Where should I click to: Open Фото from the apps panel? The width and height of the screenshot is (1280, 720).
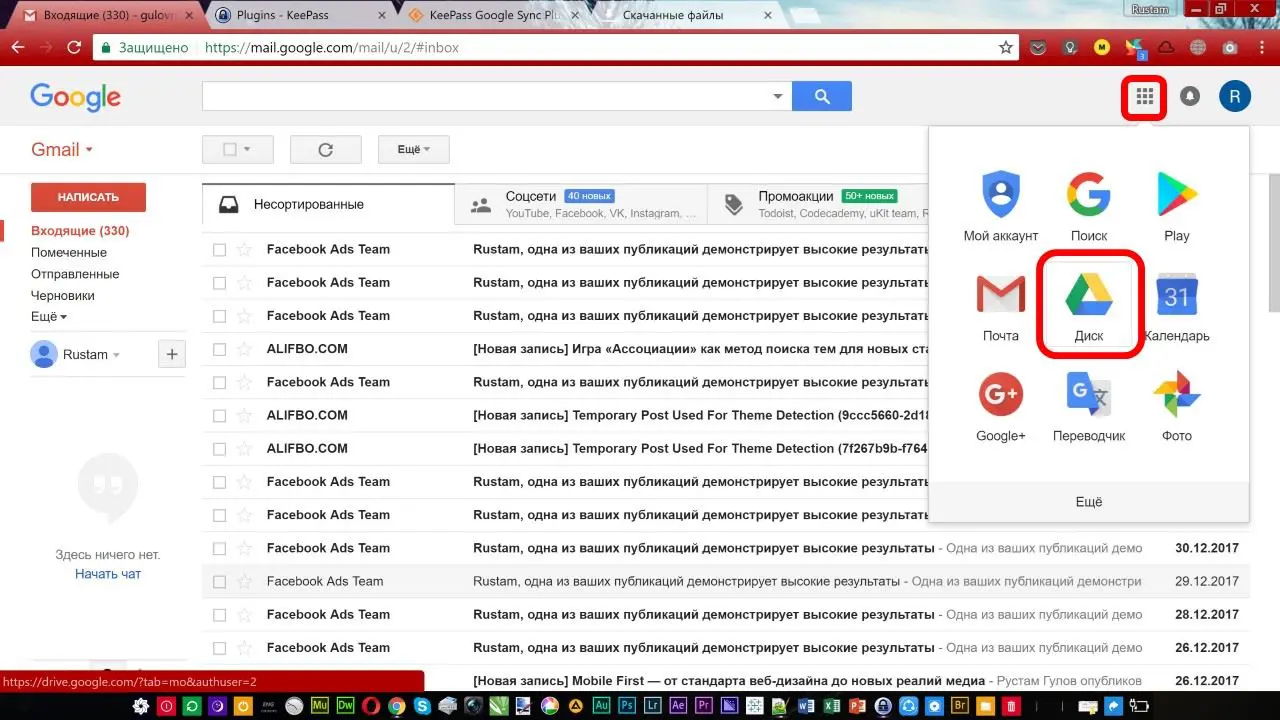pyautogui.click(x=1177, y=405)
